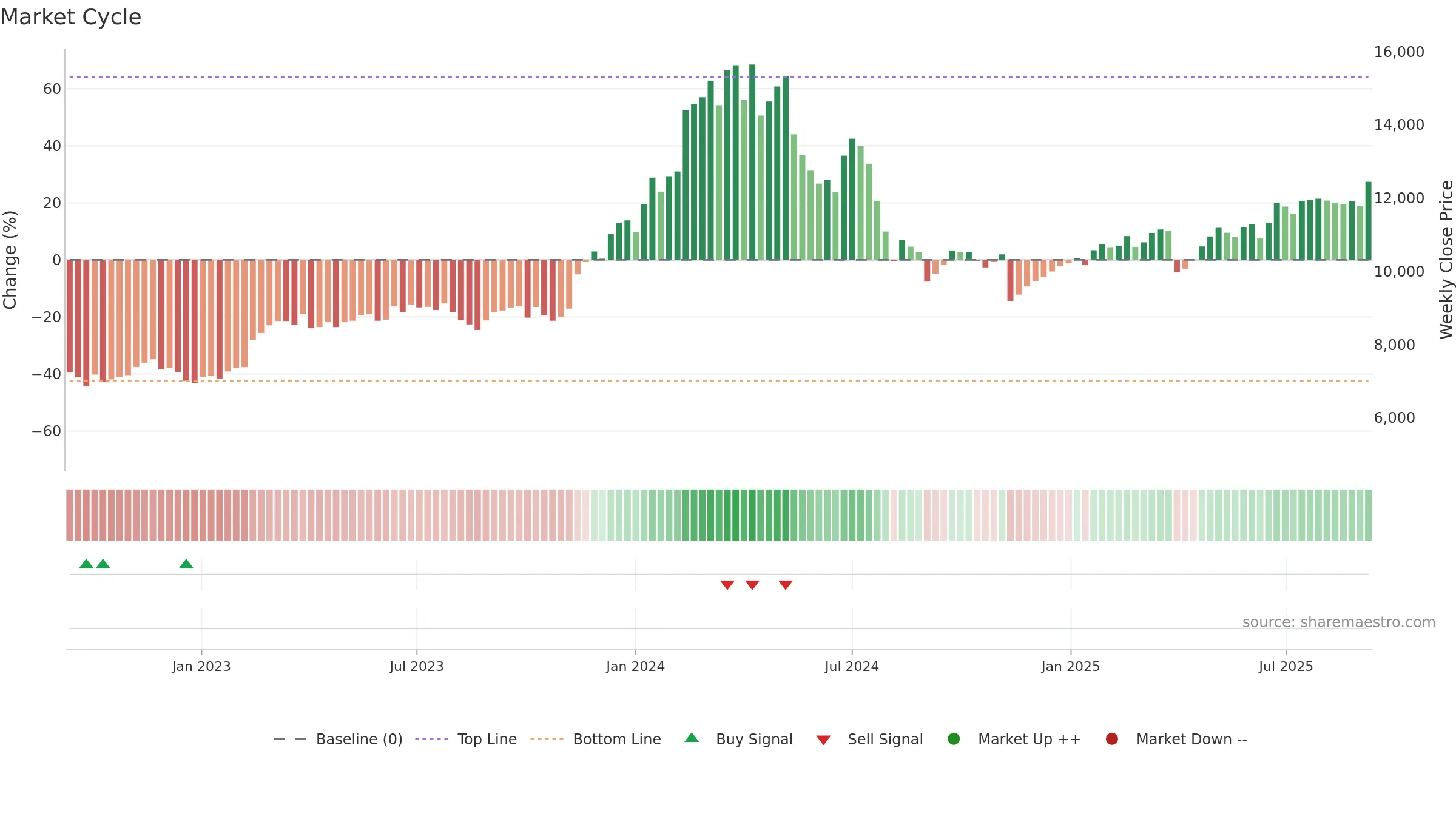Toggle the Market Up ++ legend entry

tap(1014, 739)
